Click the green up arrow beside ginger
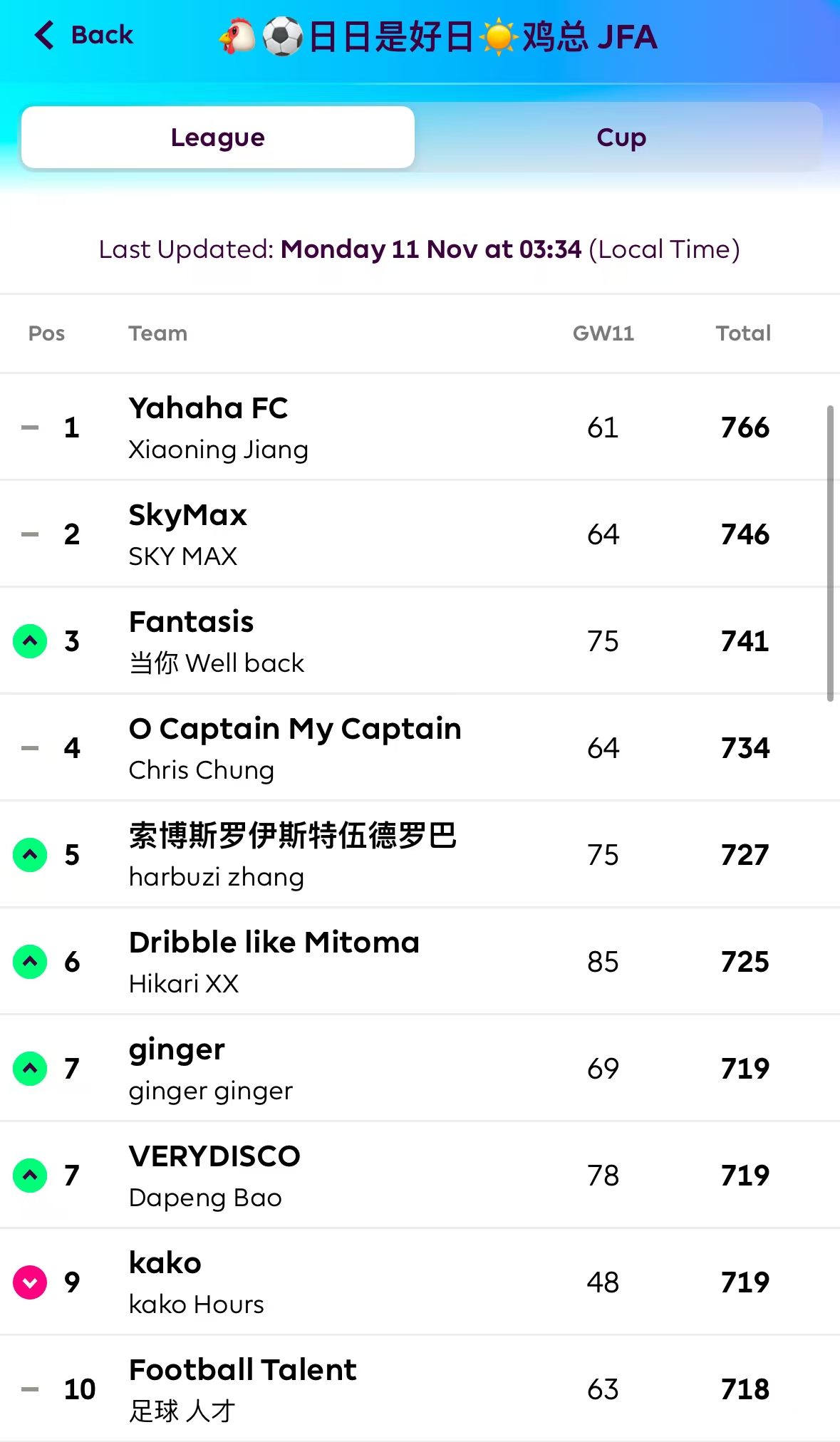Screen dimensions: 840x1442 30,1069
